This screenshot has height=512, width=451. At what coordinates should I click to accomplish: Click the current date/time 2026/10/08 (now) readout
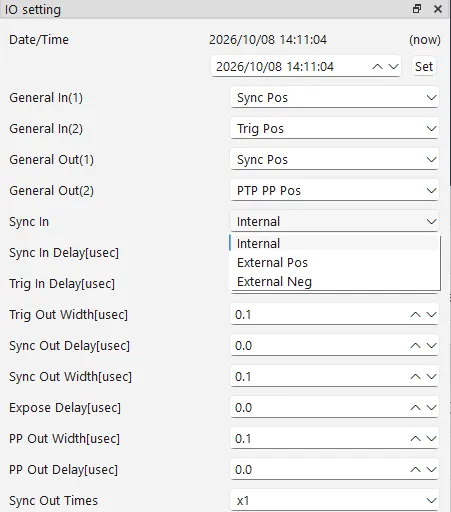(268, 40)
